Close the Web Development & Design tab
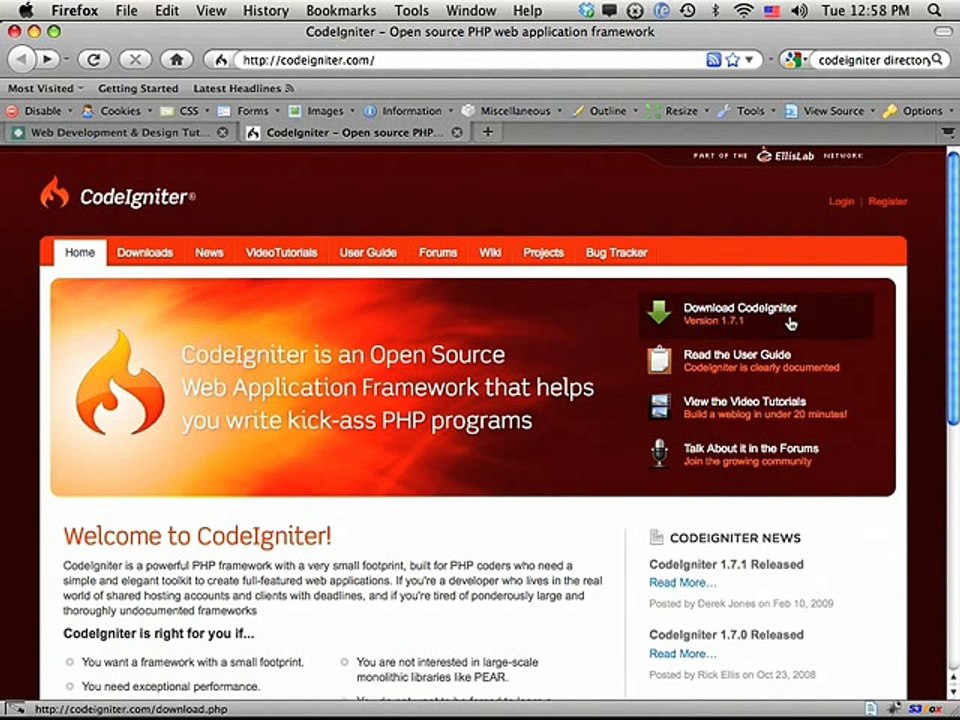960x720 pixels. [223, 132]
